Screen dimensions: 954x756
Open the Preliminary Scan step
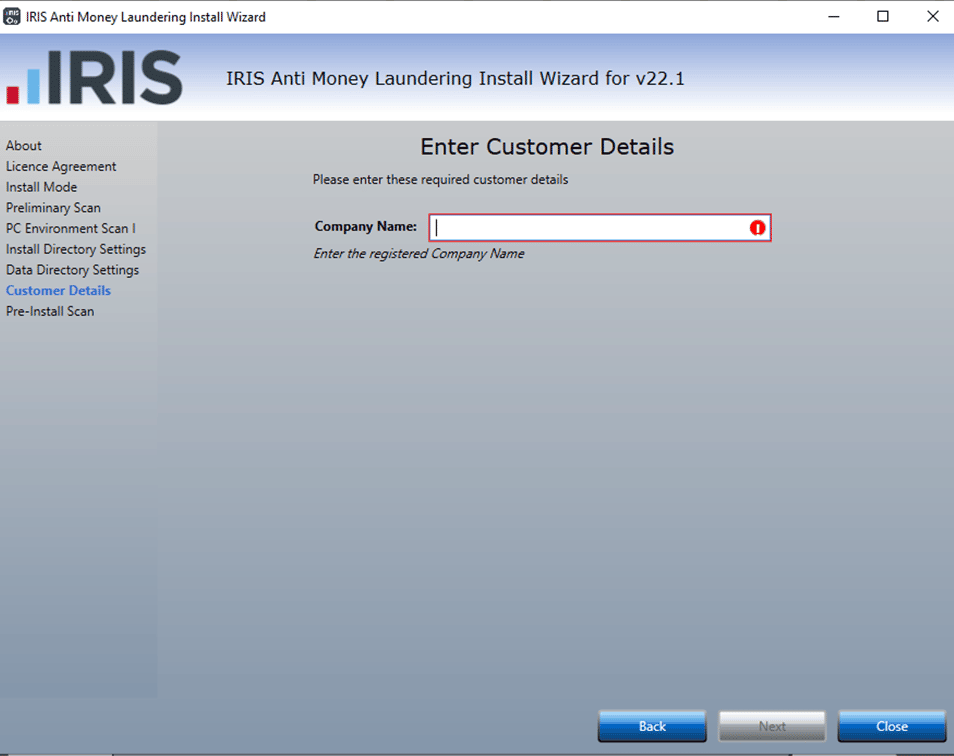53,207
